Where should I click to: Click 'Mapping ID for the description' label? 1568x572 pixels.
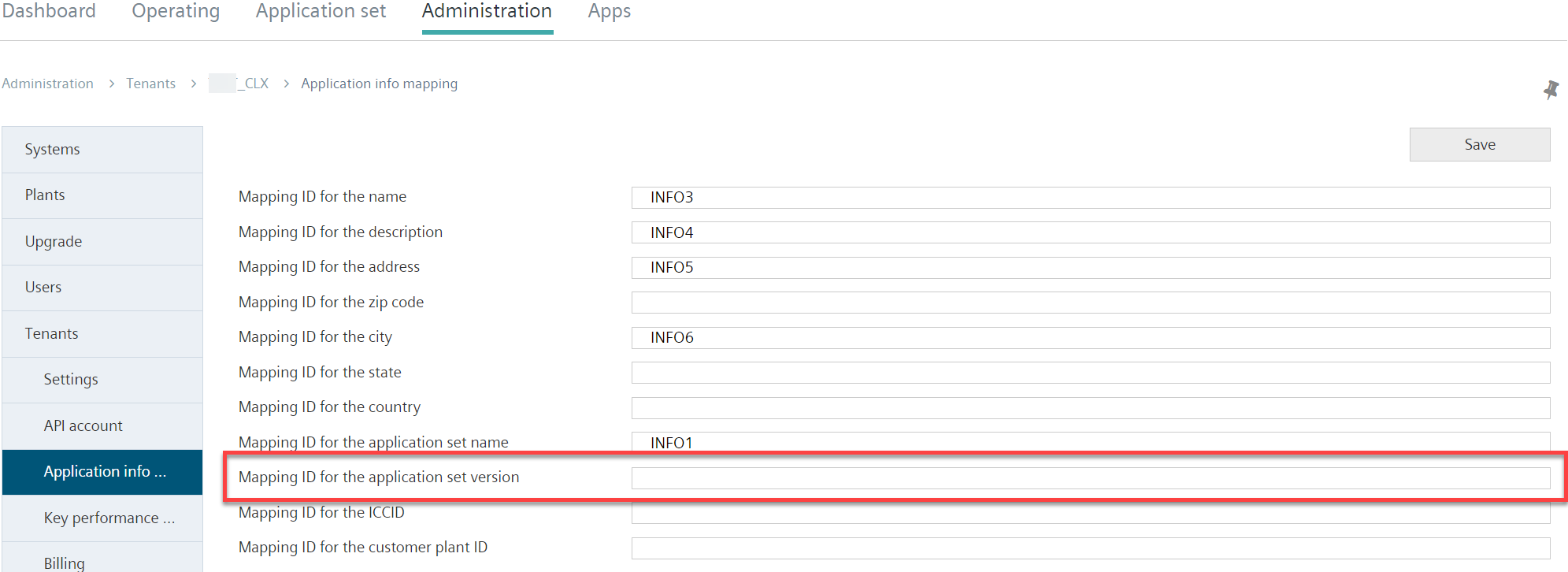[340, 232]
